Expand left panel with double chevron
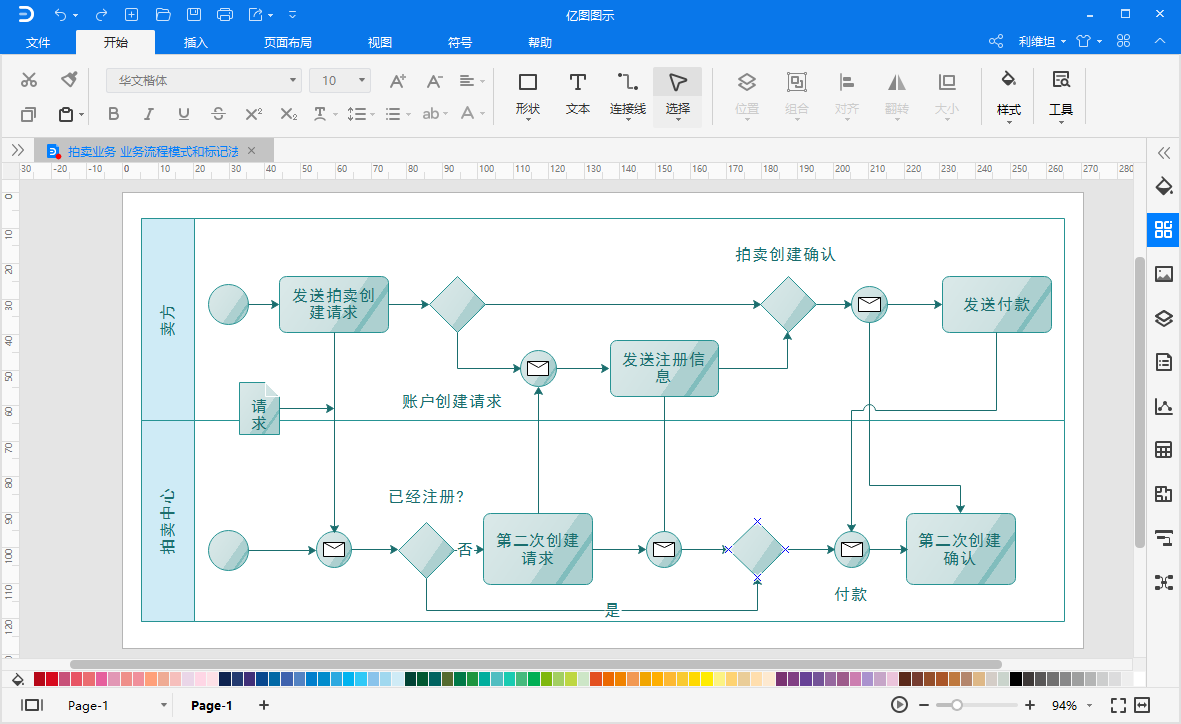Image resolution: width=1181 pixels, height=724 pixels. (18, 150)
